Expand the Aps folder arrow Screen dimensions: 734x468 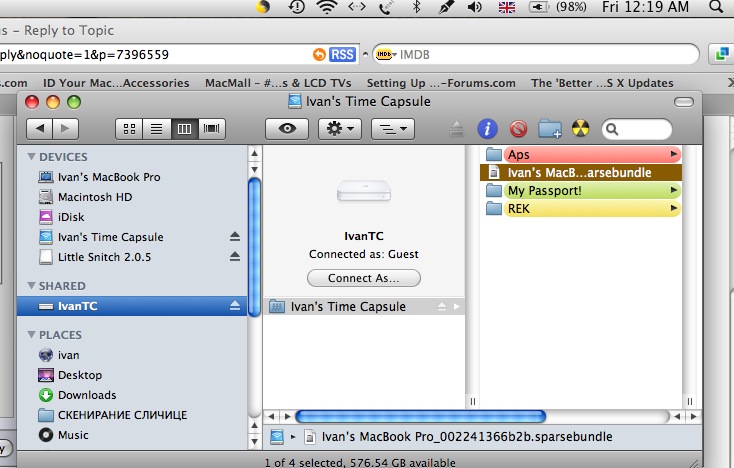[x=674, y=154]
